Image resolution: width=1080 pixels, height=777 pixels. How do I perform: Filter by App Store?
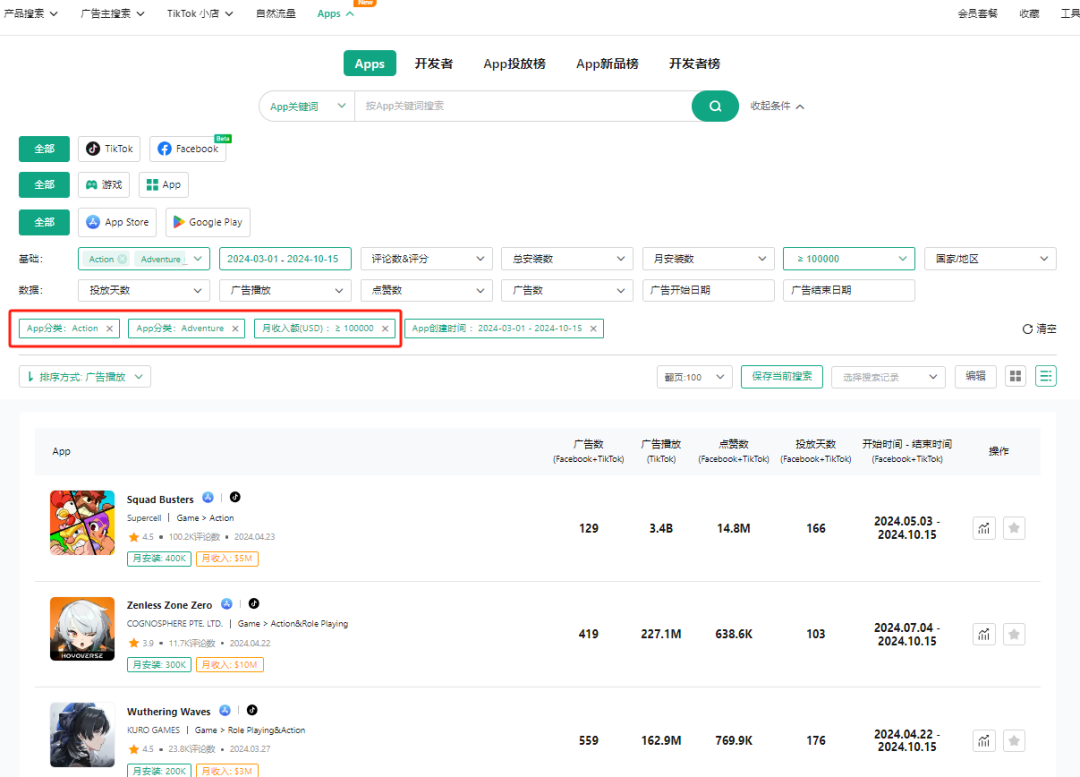(x=118, y=222)
